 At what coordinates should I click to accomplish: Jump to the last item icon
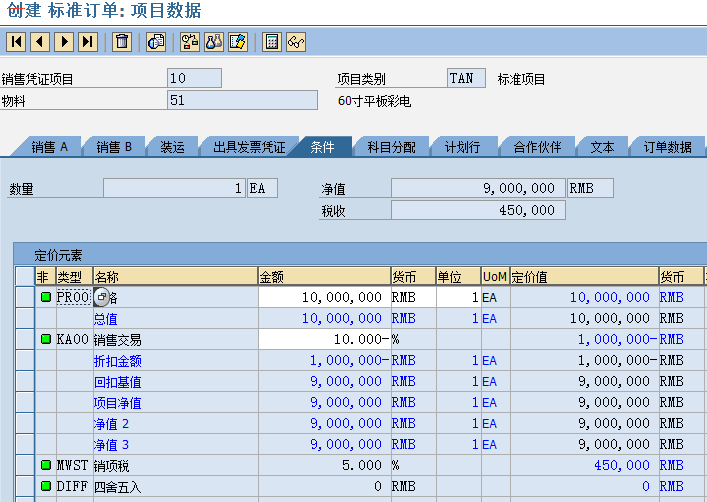(x=88, y=42)
